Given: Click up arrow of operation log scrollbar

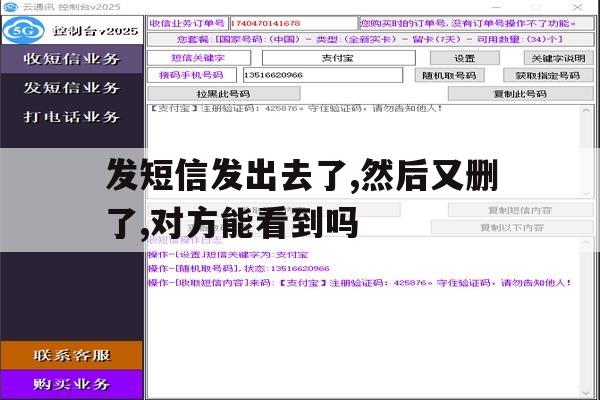Looking at the screenshot, I should (586, 243).
